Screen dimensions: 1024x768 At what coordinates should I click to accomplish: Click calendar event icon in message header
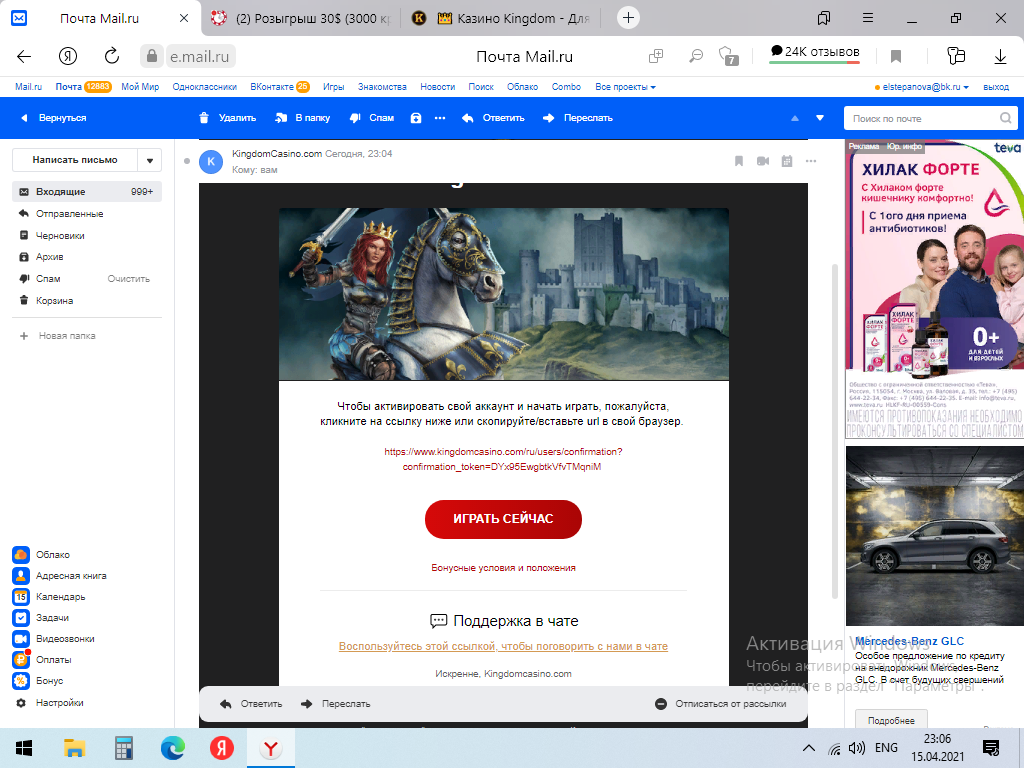[x=787, y=161]
